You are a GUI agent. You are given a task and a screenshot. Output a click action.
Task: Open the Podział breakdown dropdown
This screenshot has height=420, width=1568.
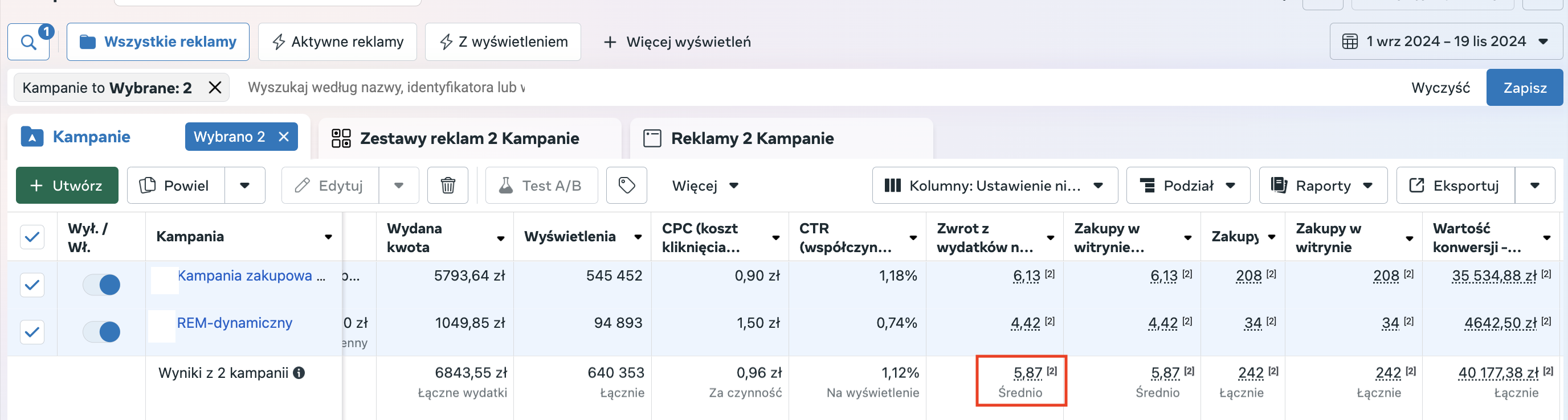click(x=1187, y=186)
